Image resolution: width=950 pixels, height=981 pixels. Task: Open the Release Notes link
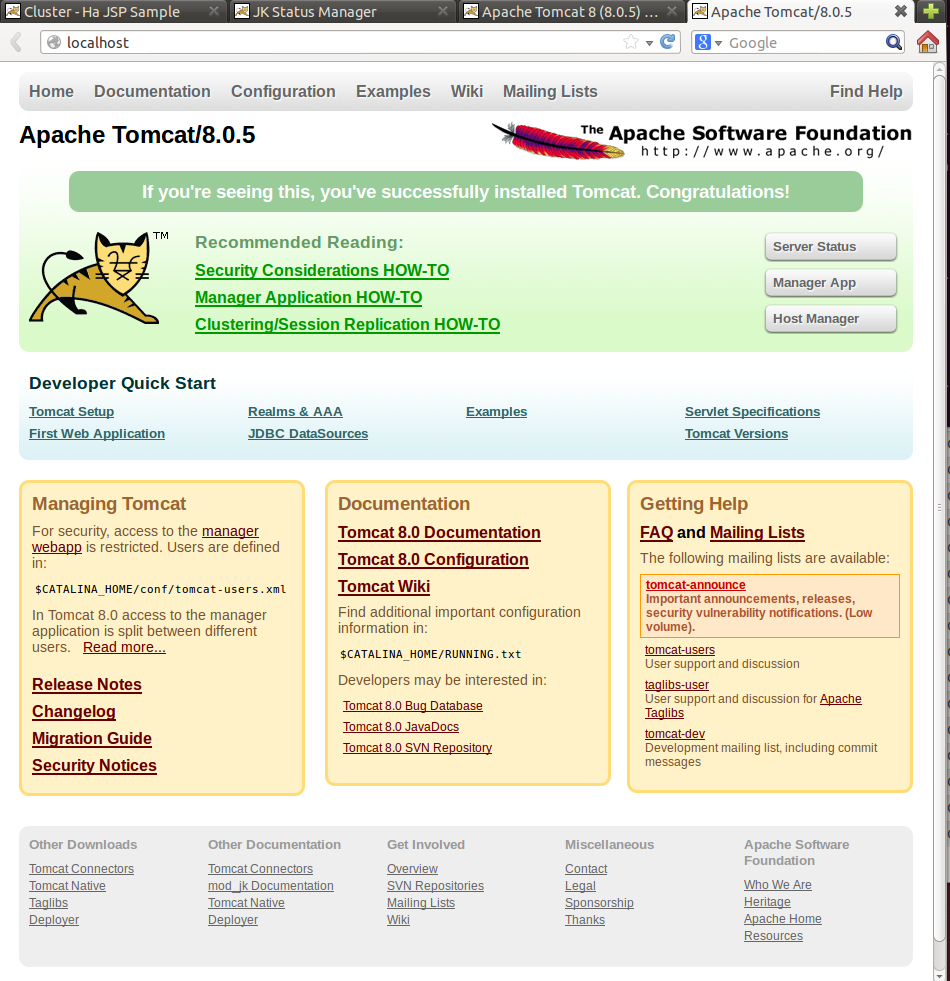[87, 684]
